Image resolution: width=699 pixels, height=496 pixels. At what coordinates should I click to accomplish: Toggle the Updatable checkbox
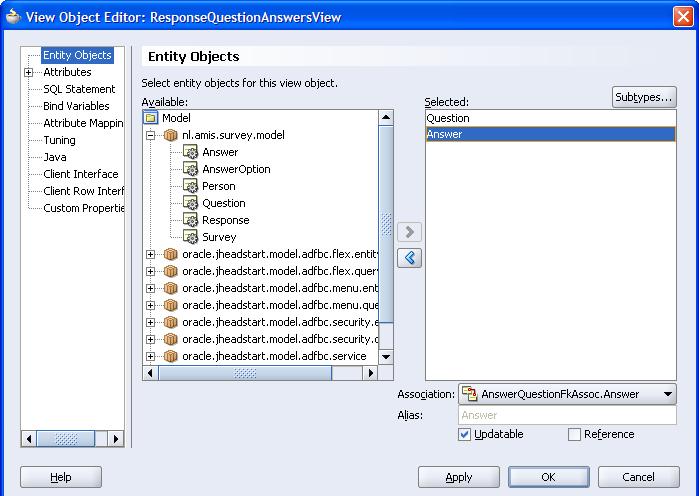(x=465, y=434)
